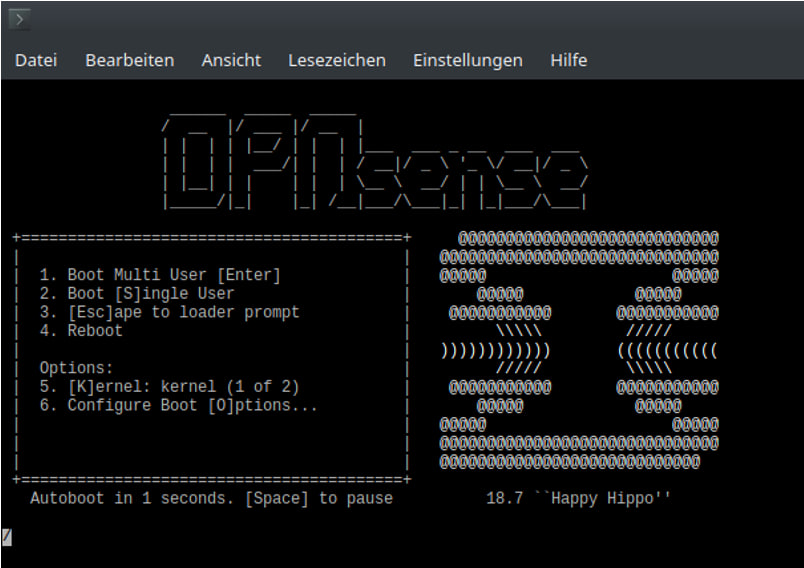This screenshot has height=568, width=804.
Task: Open the Ansicht menu
Action: (x=231, y=60)
